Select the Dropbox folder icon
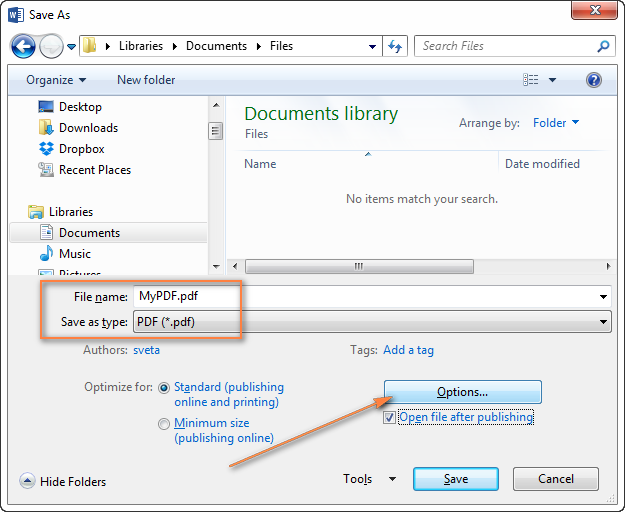625x512 pixels. [x=46, y=149]
